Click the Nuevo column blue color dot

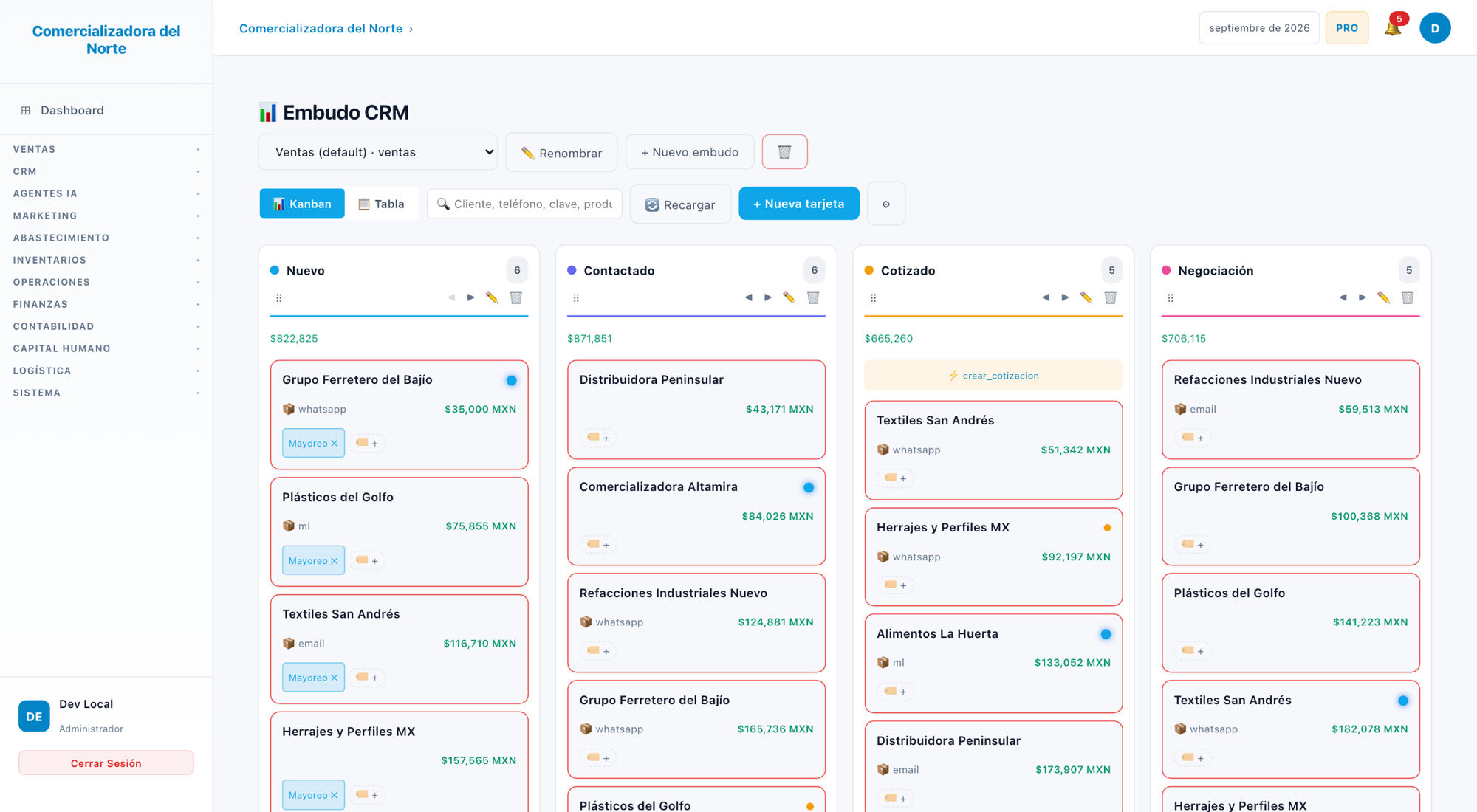(x=275, y=270)
